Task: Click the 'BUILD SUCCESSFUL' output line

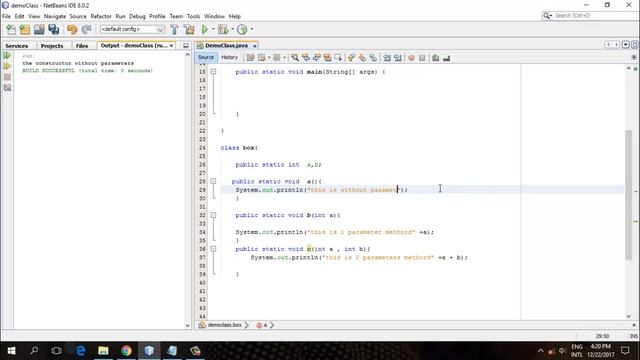Action: pos(87,71)
